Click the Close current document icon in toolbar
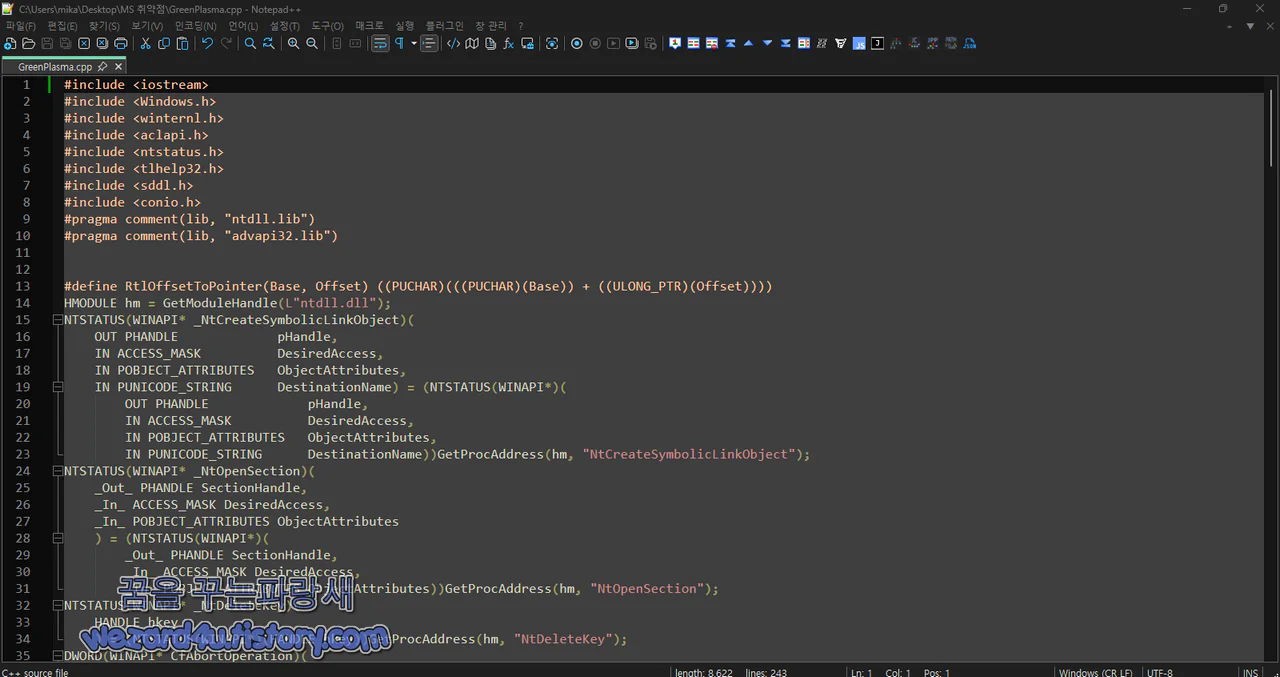This screenshot has width=1280, height=677. point(84,44)
